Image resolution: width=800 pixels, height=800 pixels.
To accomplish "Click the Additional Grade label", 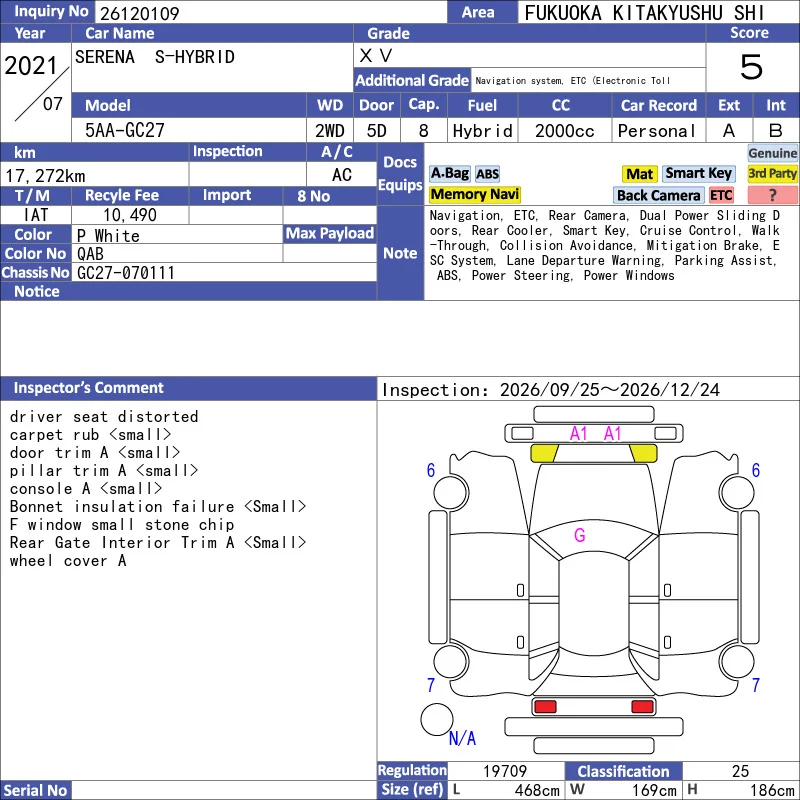I will 412,80.
